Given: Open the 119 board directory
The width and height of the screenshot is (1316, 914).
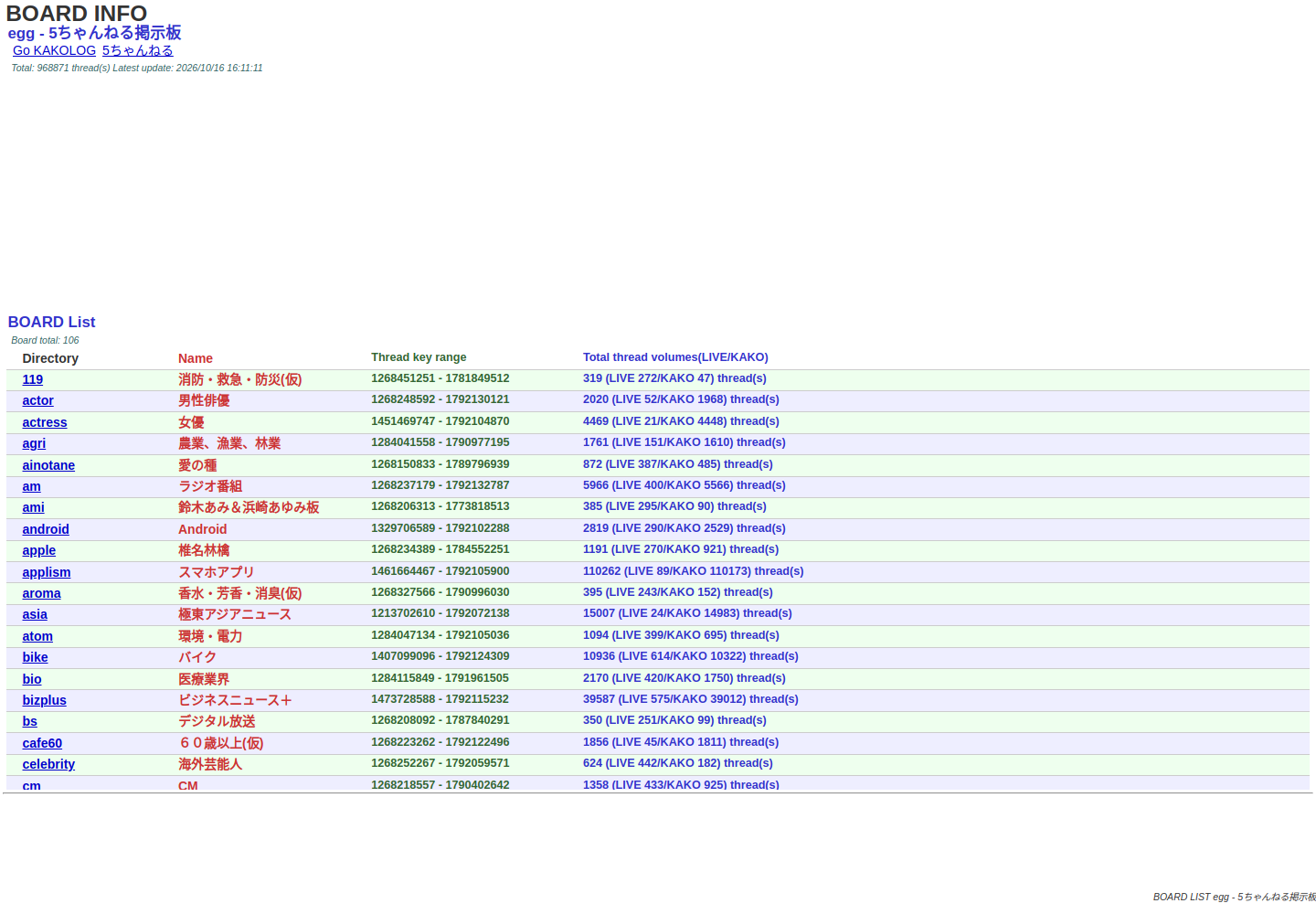Looking at the screenshot, I should pyautogui.click(x=33, y=379).
